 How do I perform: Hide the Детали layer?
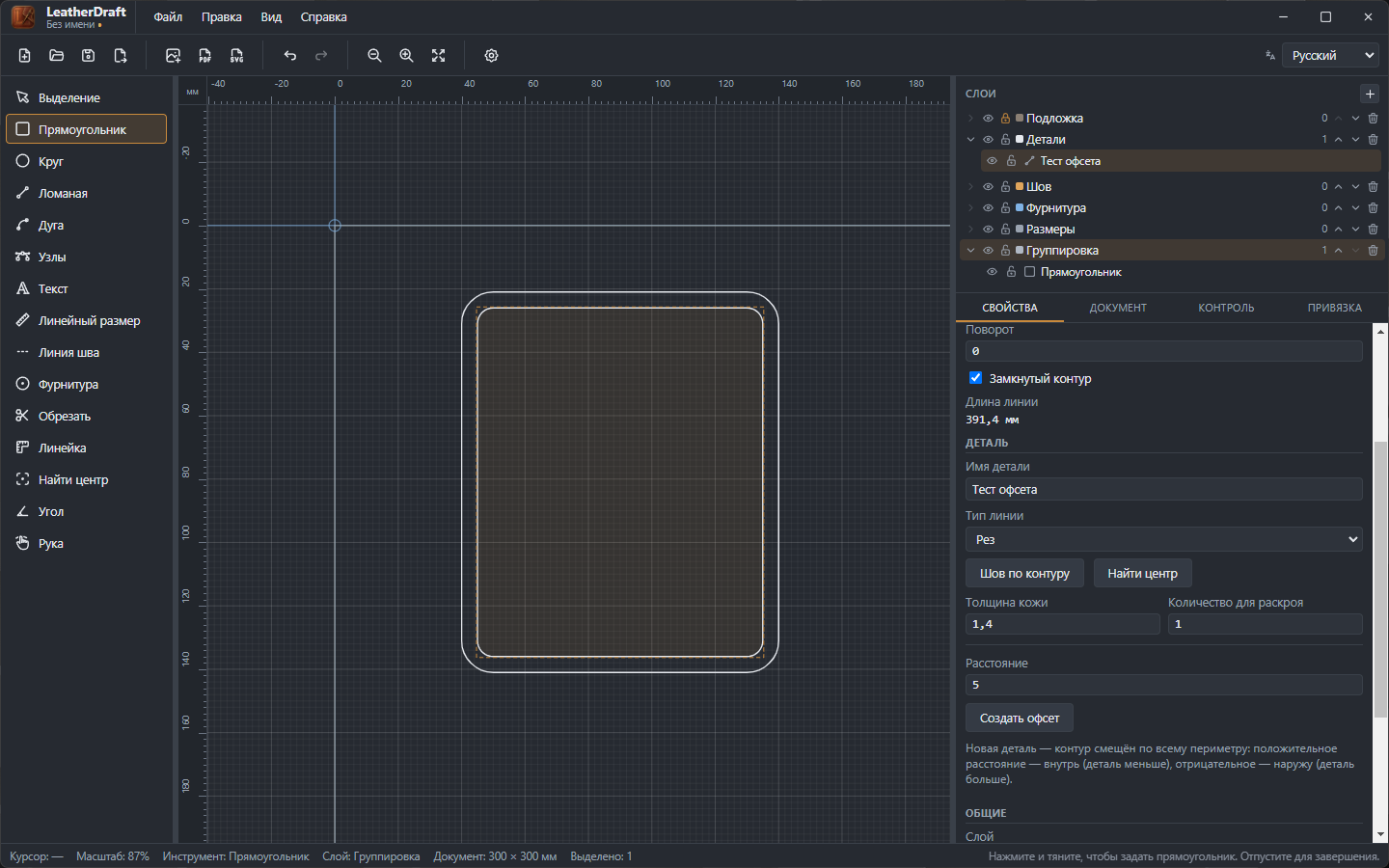pos(988,140)
